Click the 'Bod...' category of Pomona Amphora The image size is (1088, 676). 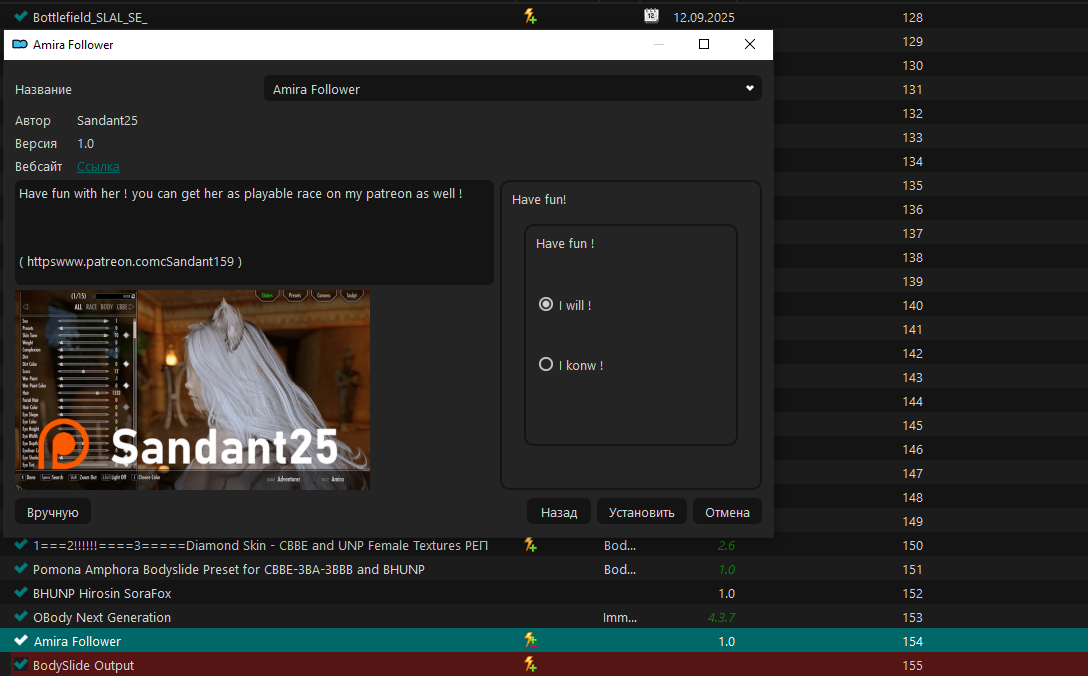pyautogui.click(x=620, y=569)
